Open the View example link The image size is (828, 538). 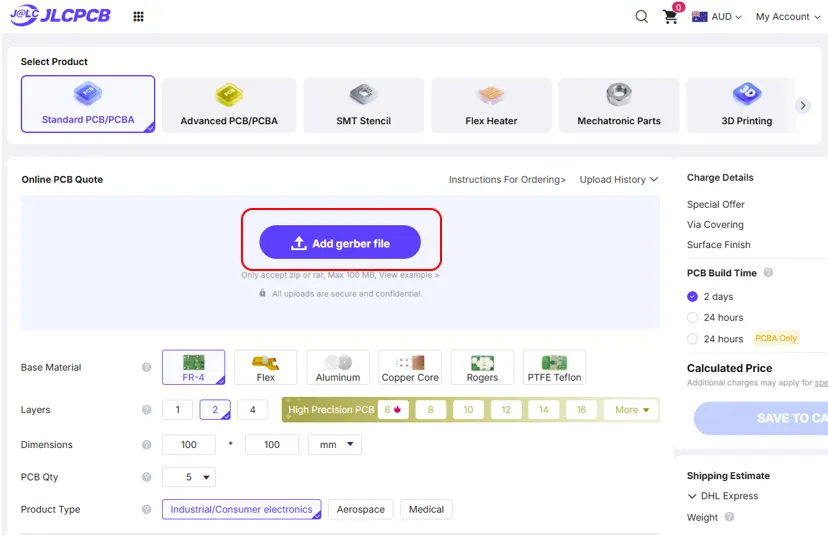pyautogui.click(x=409, y=275)
